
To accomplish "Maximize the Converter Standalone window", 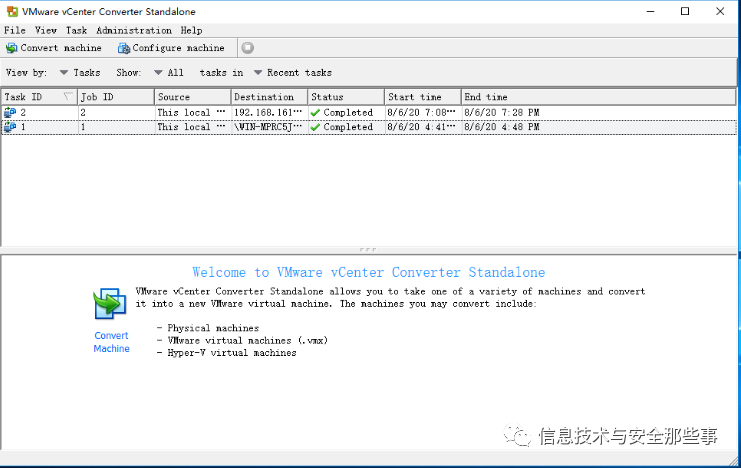I will 685,11.
